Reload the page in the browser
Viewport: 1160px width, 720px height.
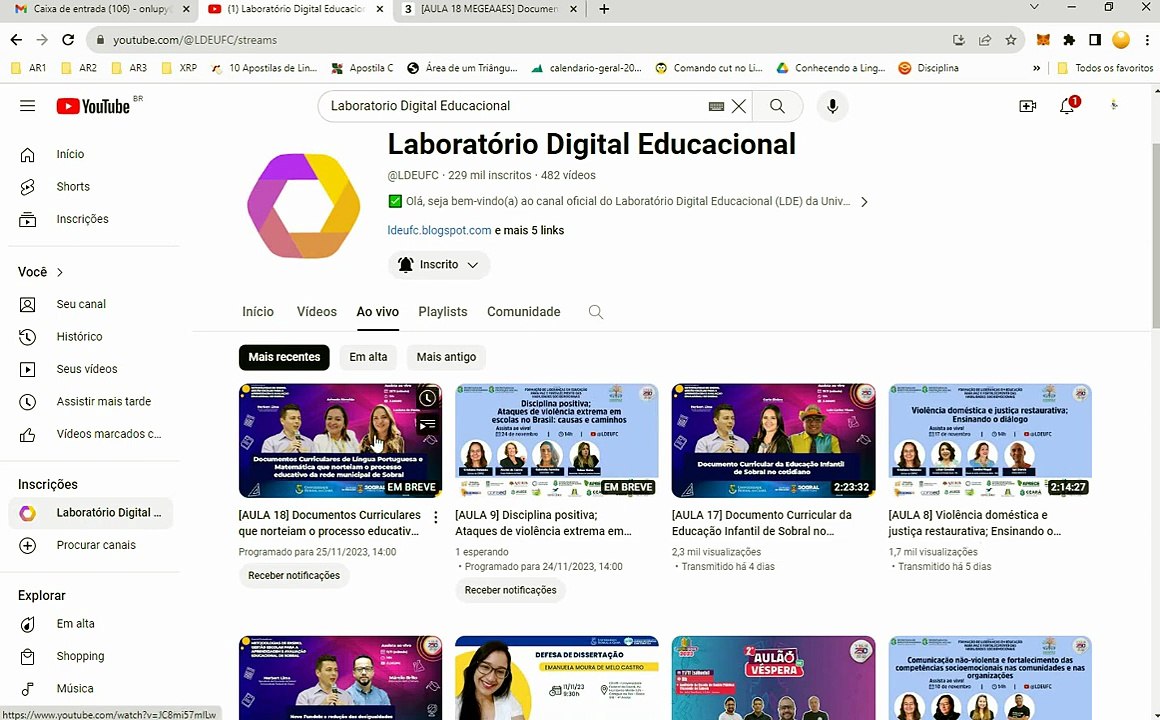coord(68,40)
